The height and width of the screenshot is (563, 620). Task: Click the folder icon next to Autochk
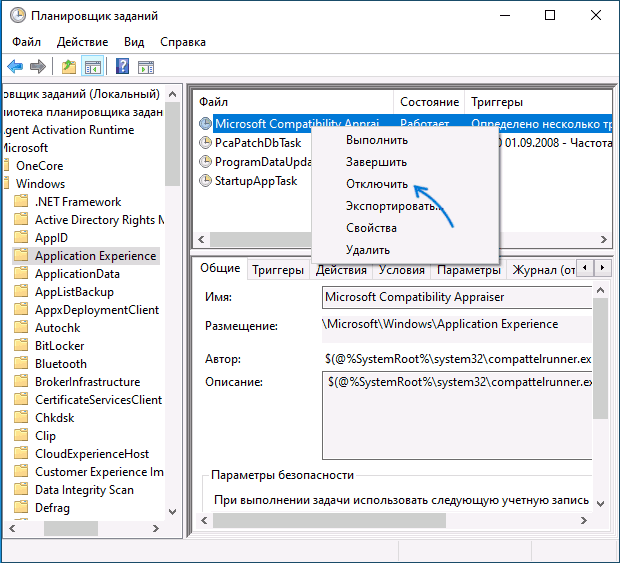click(21, 327)
